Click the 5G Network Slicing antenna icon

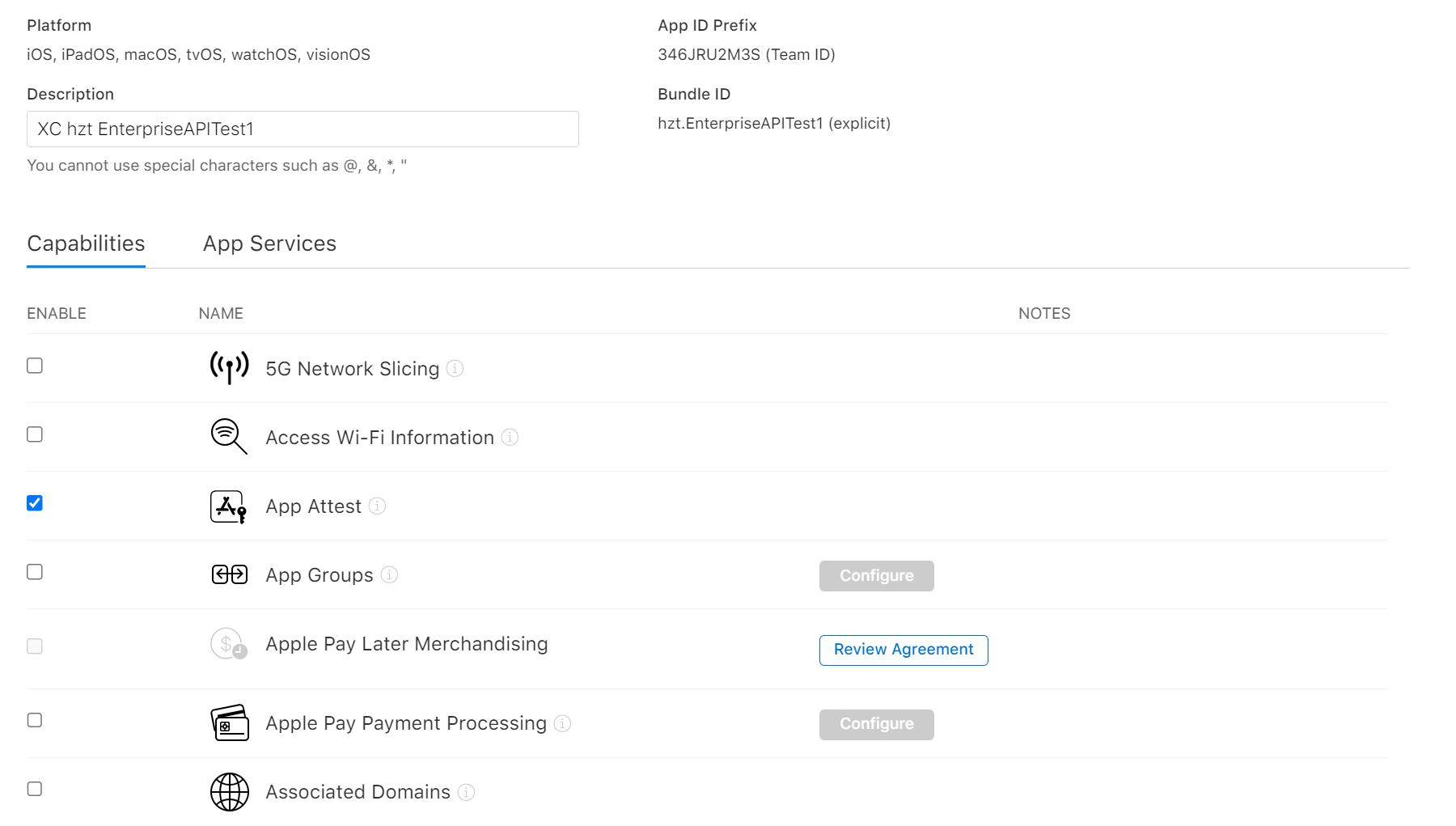pyautogui.click(x=230, y=368)
